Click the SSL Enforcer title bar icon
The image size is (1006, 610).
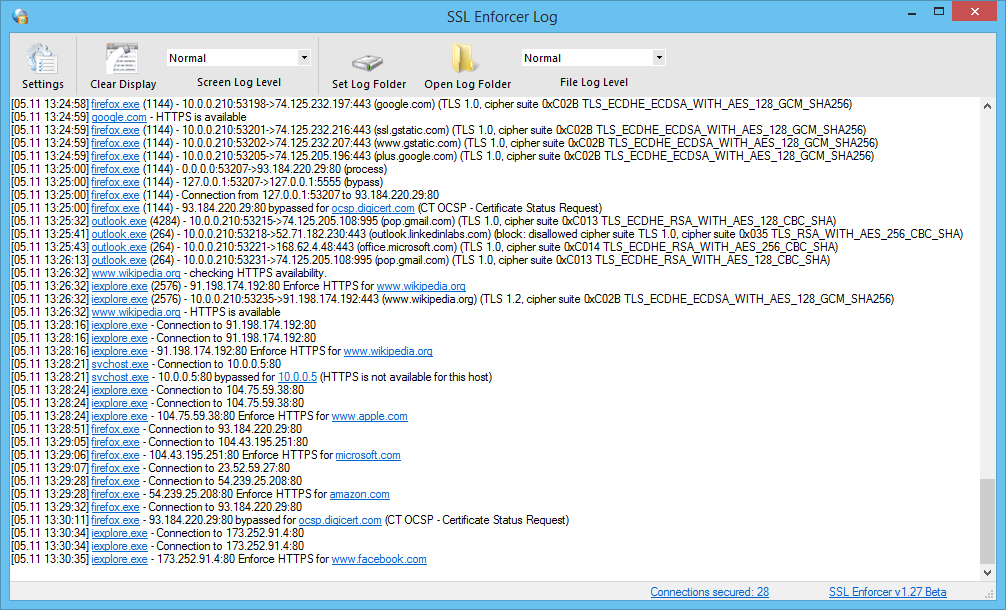tap(20, 16)
